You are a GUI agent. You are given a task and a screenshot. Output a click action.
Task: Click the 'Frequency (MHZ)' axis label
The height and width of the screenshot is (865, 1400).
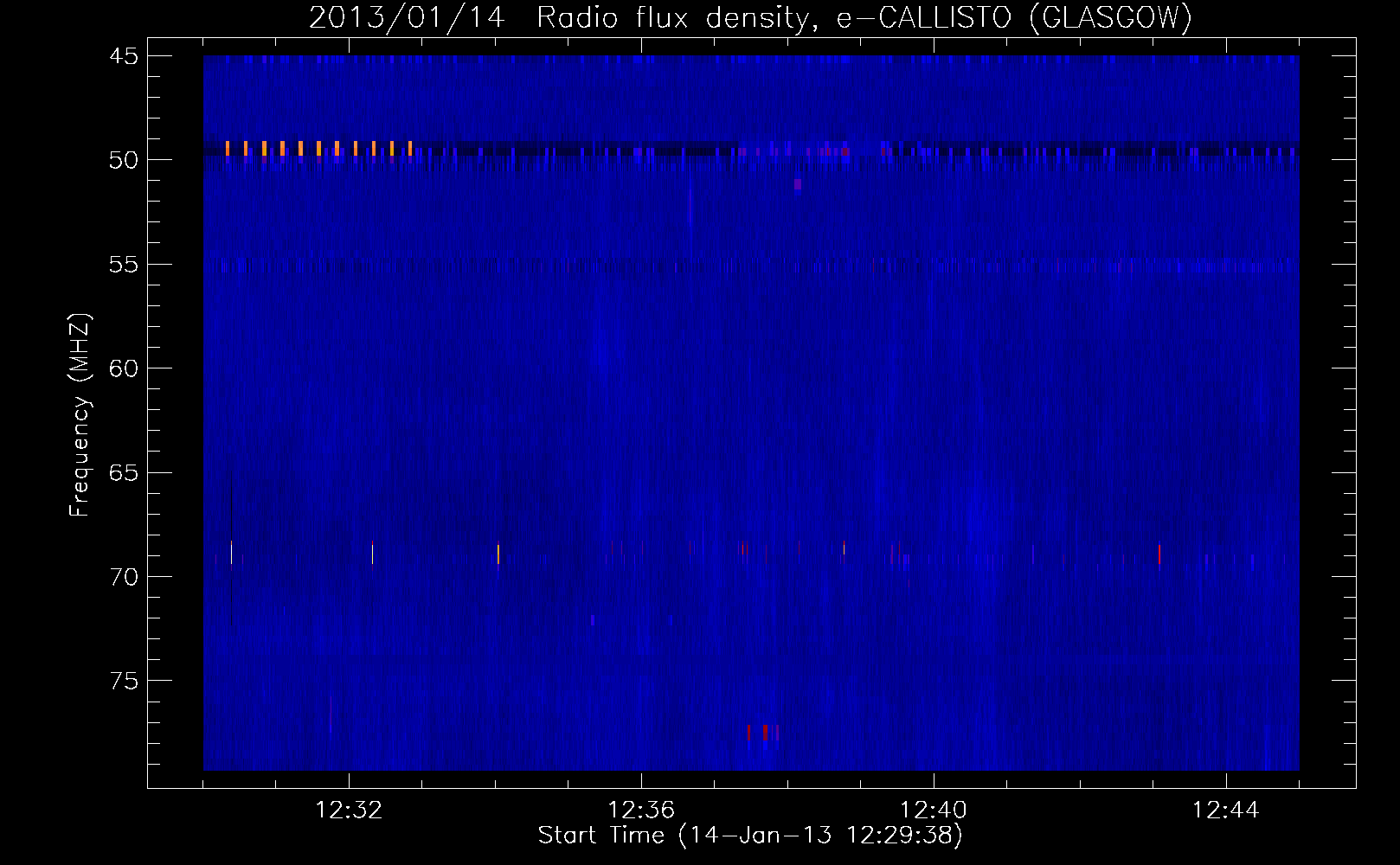[x=80, y=415]
